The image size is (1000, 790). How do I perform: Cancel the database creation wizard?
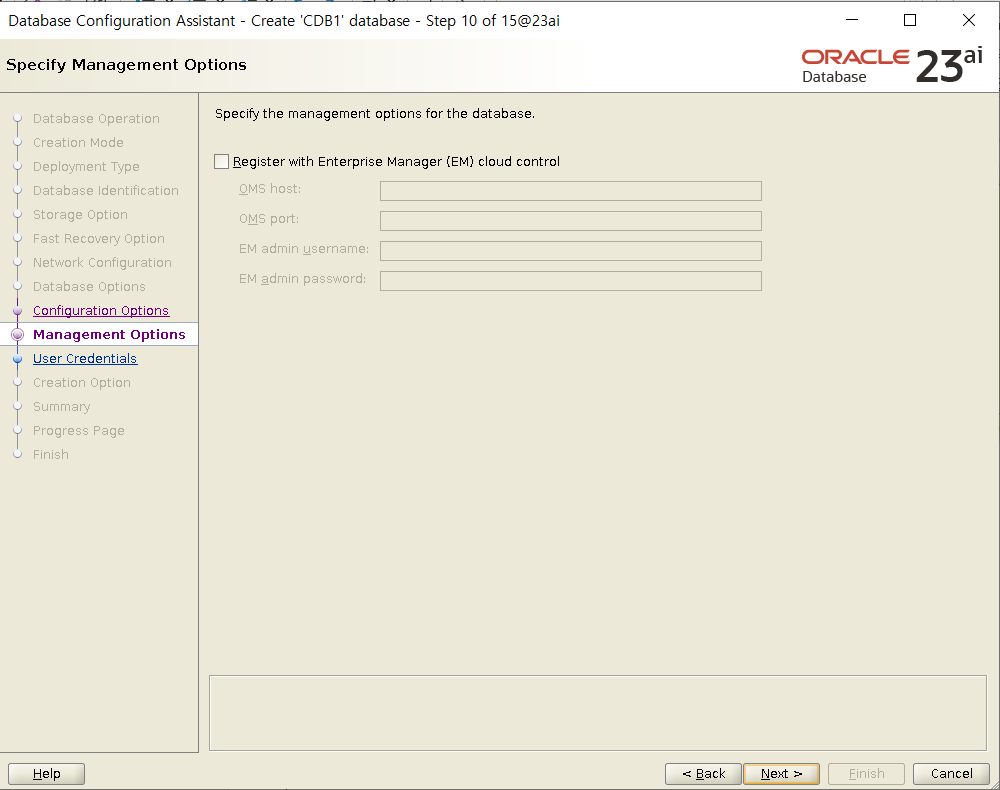[951, 773]
